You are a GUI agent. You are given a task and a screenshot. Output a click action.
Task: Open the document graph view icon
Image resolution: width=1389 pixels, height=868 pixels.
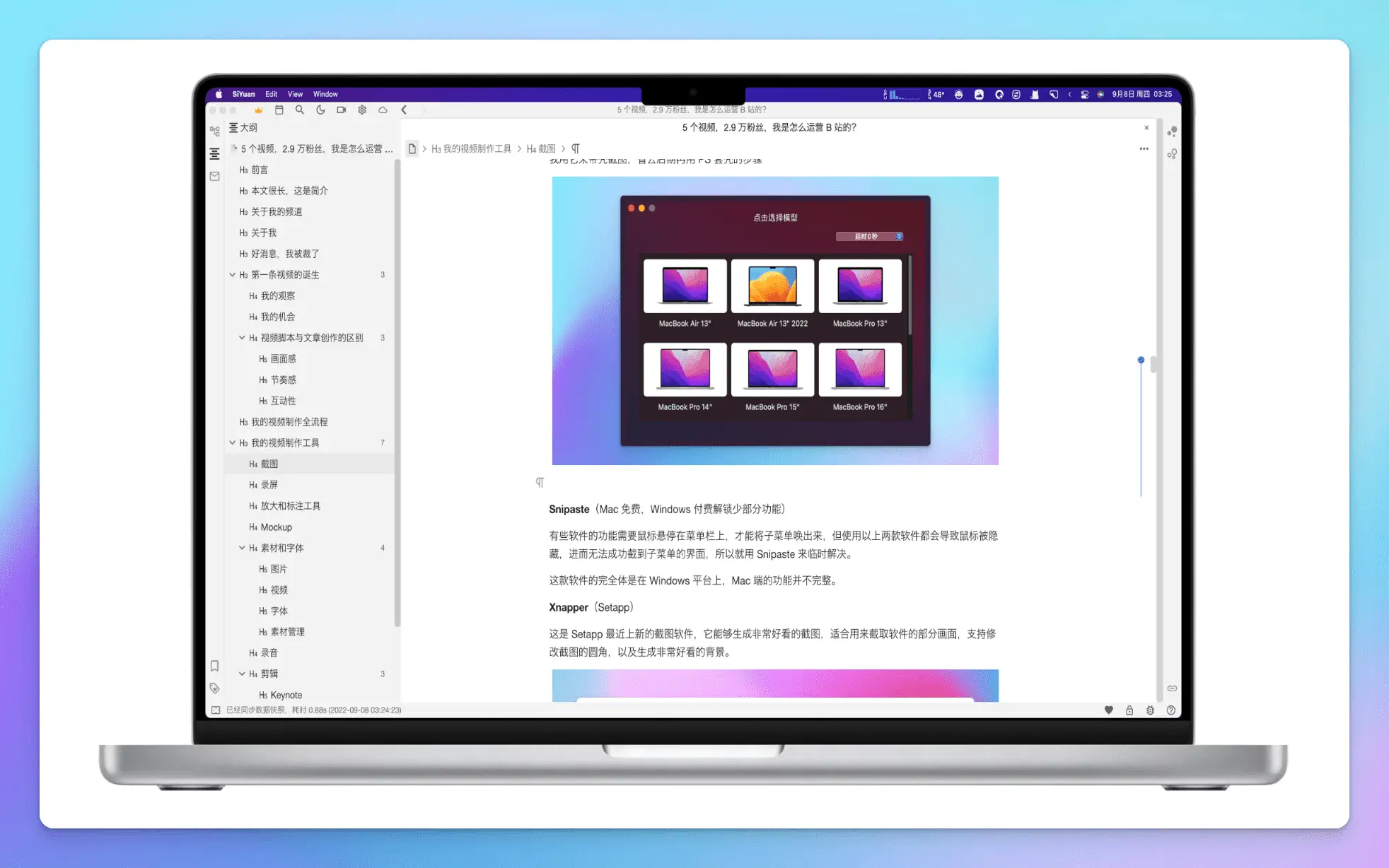tap(1172, 154)
